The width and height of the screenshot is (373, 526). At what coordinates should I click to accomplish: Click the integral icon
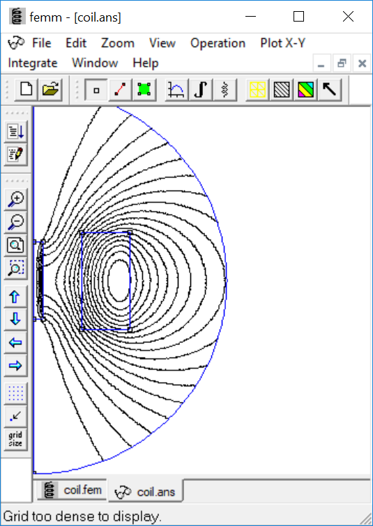tap(200, 90)
